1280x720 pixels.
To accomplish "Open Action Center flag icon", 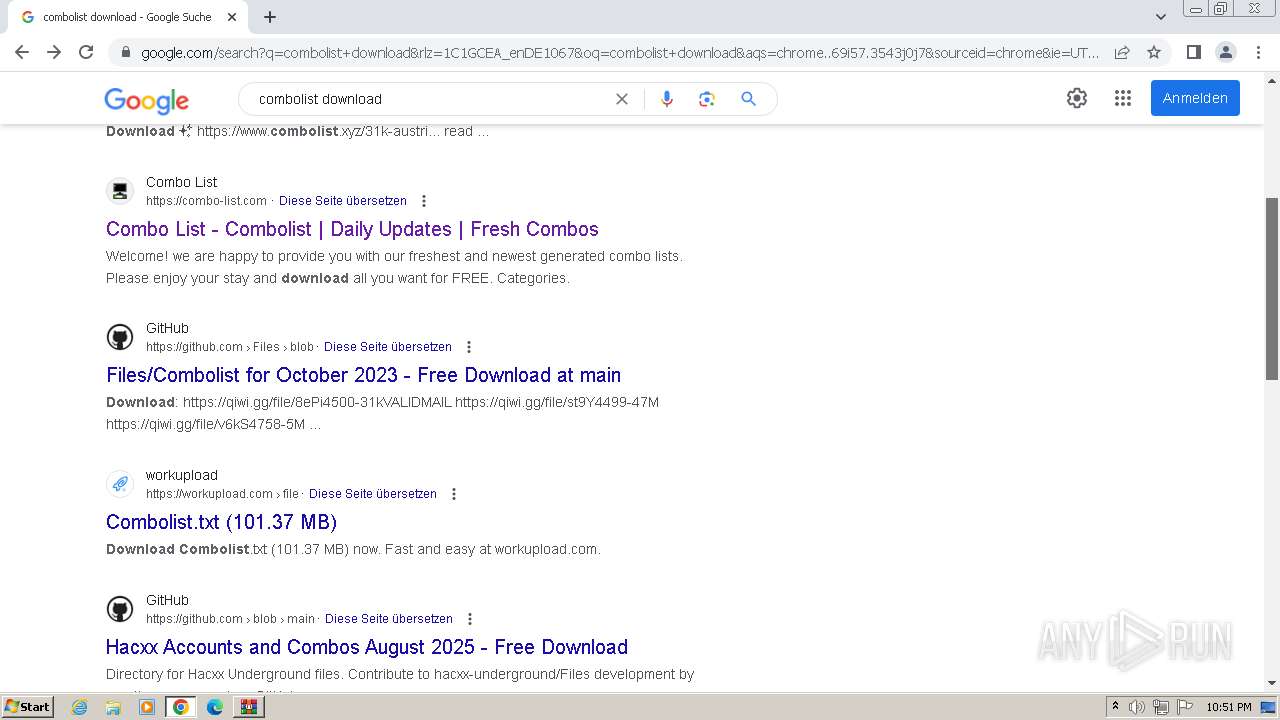I will 1185,707.
